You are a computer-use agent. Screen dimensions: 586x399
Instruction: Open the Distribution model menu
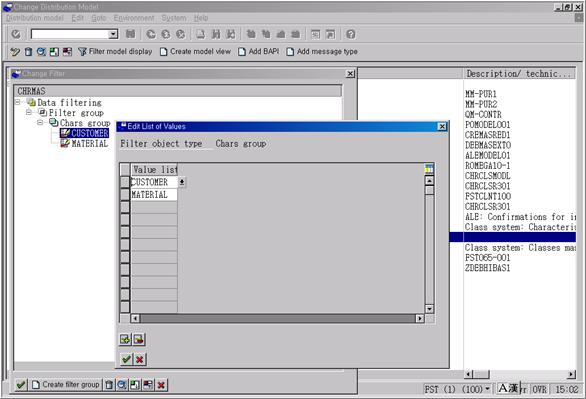35,18
